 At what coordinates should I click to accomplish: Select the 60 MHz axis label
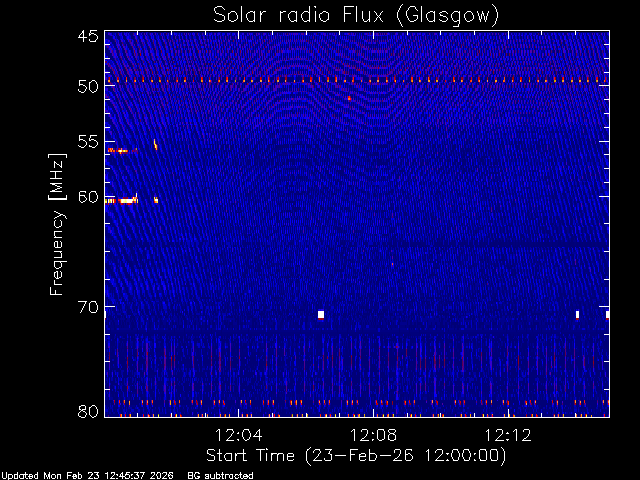(x=88, y=197)
